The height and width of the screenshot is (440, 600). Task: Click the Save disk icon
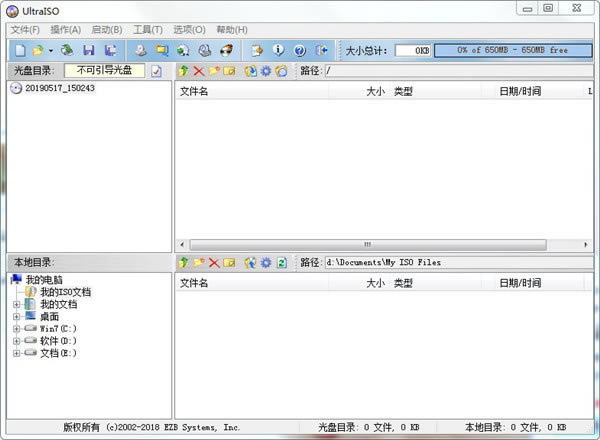click(x=88, y=50)
